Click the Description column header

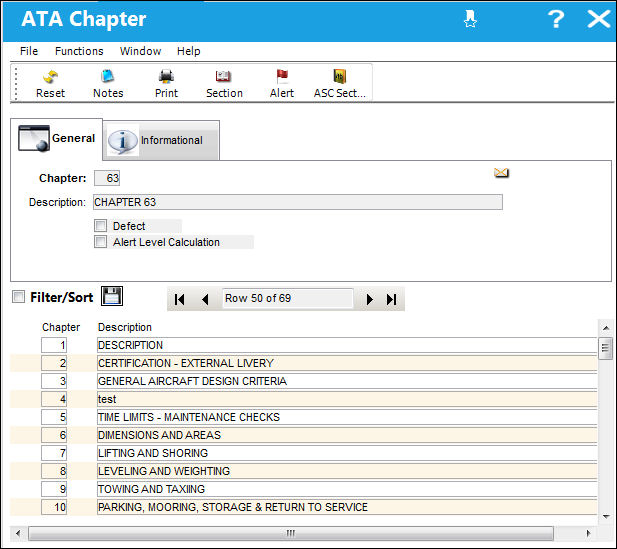[x=125, y=327]
